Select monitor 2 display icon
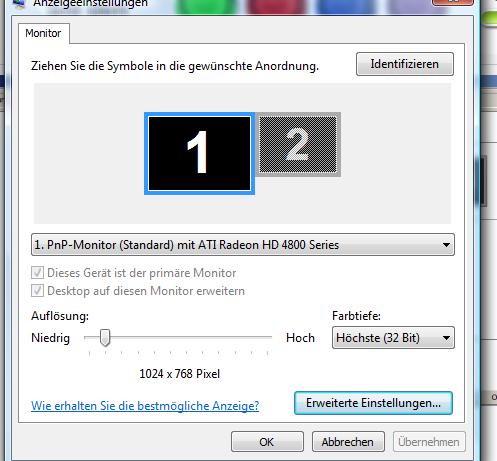 tap(298, 144)
